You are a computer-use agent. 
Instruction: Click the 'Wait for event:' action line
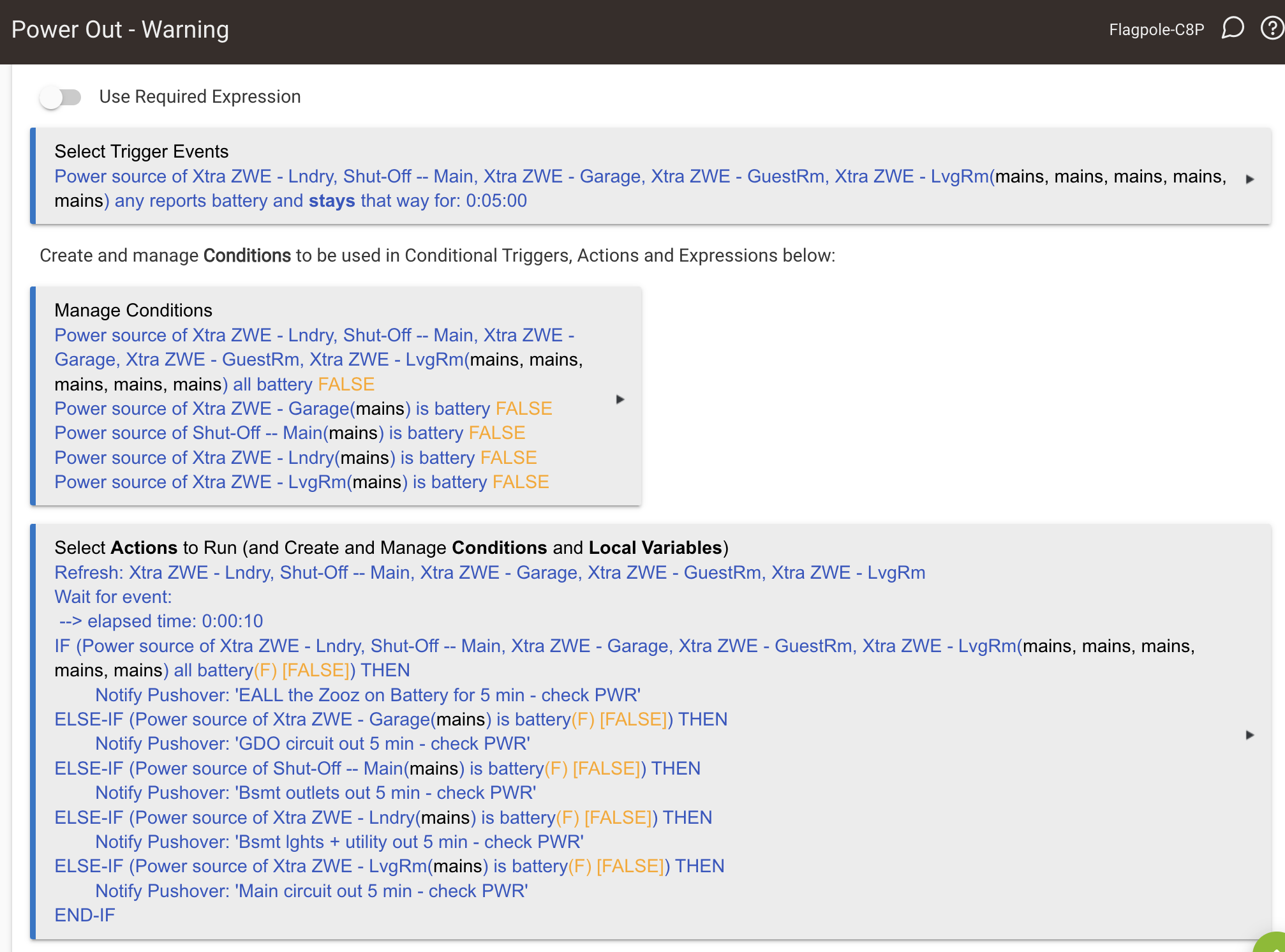point(113,597)
